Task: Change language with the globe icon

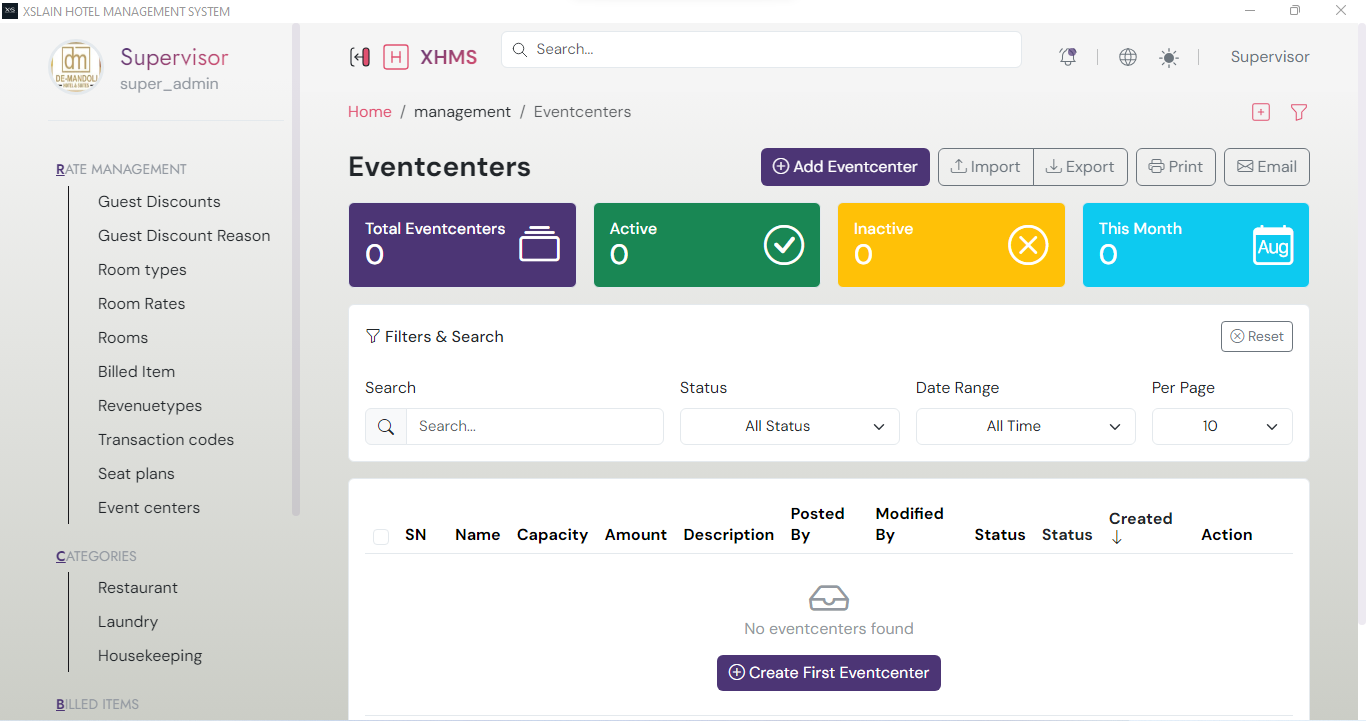Action: [x=1127, y=57]
